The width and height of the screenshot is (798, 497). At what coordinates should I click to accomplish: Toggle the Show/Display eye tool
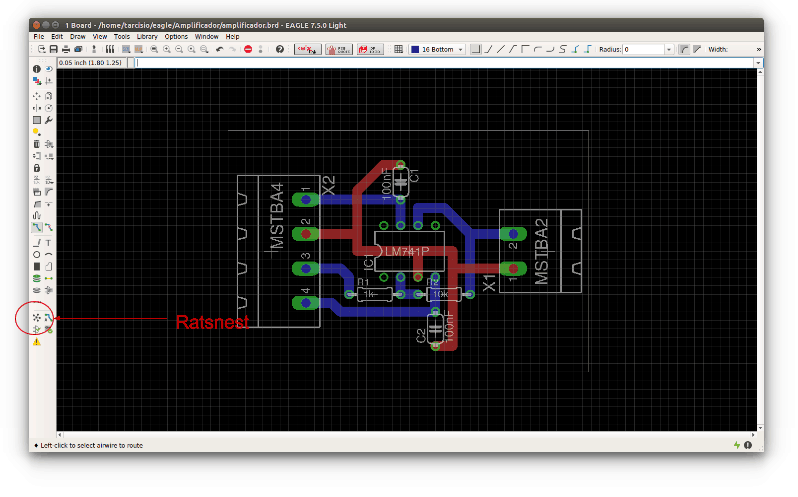pos(48,69)
